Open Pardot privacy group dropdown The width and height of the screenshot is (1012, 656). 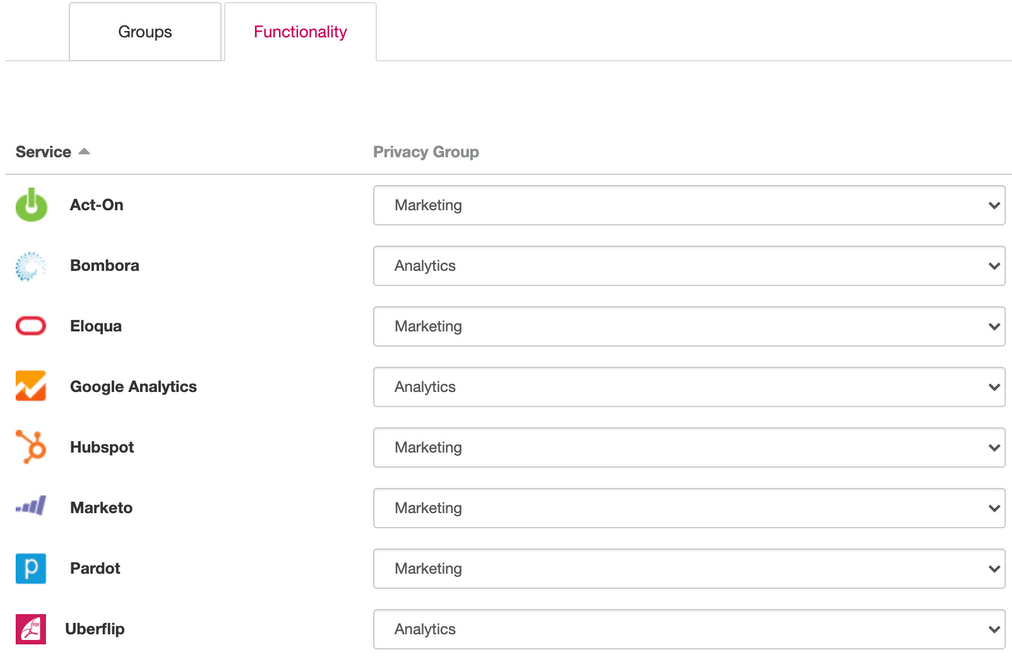(689, 569)
